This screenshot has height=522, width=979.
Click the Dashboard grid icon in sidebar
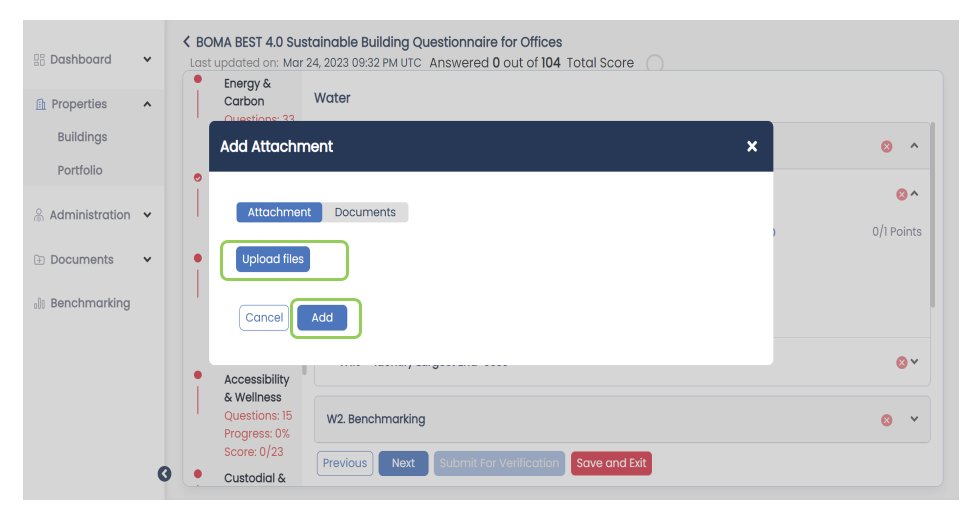pyautogui.click(x=39, y=60)
